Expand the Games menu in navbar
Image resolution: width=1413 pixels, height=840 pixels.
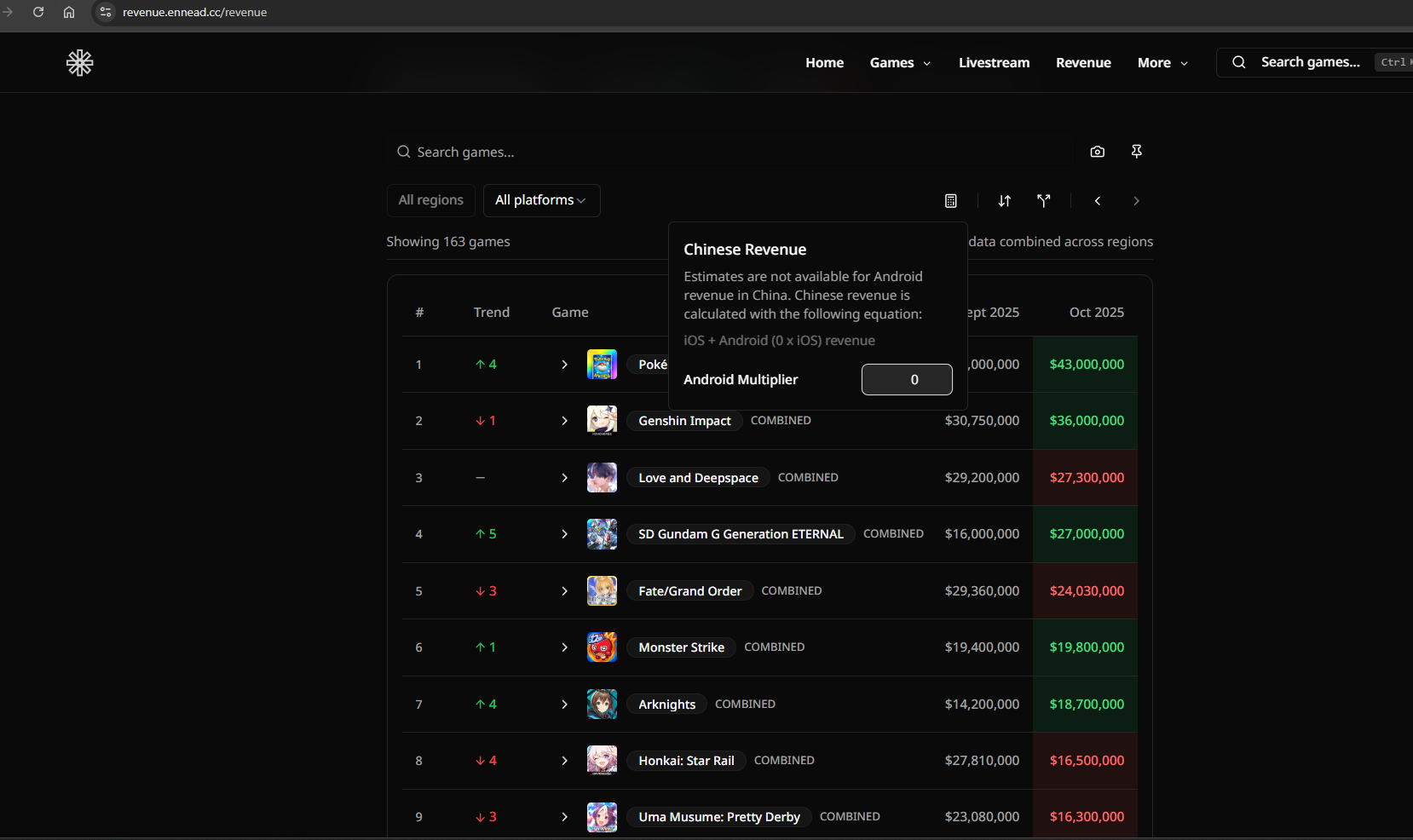900,63
